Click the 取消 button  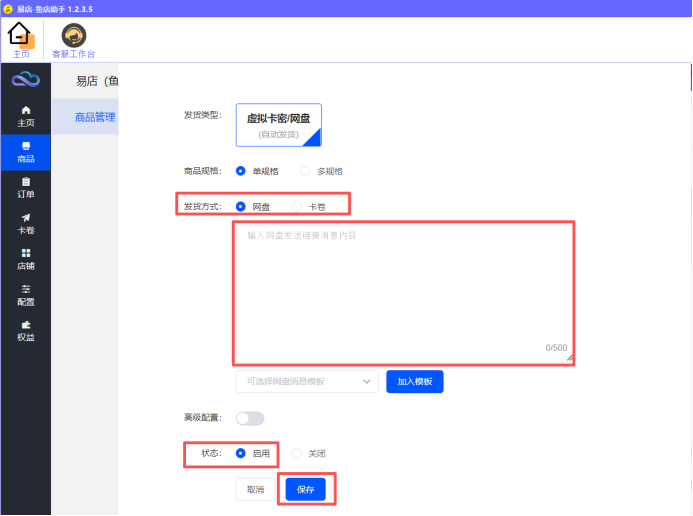(255, 489)
